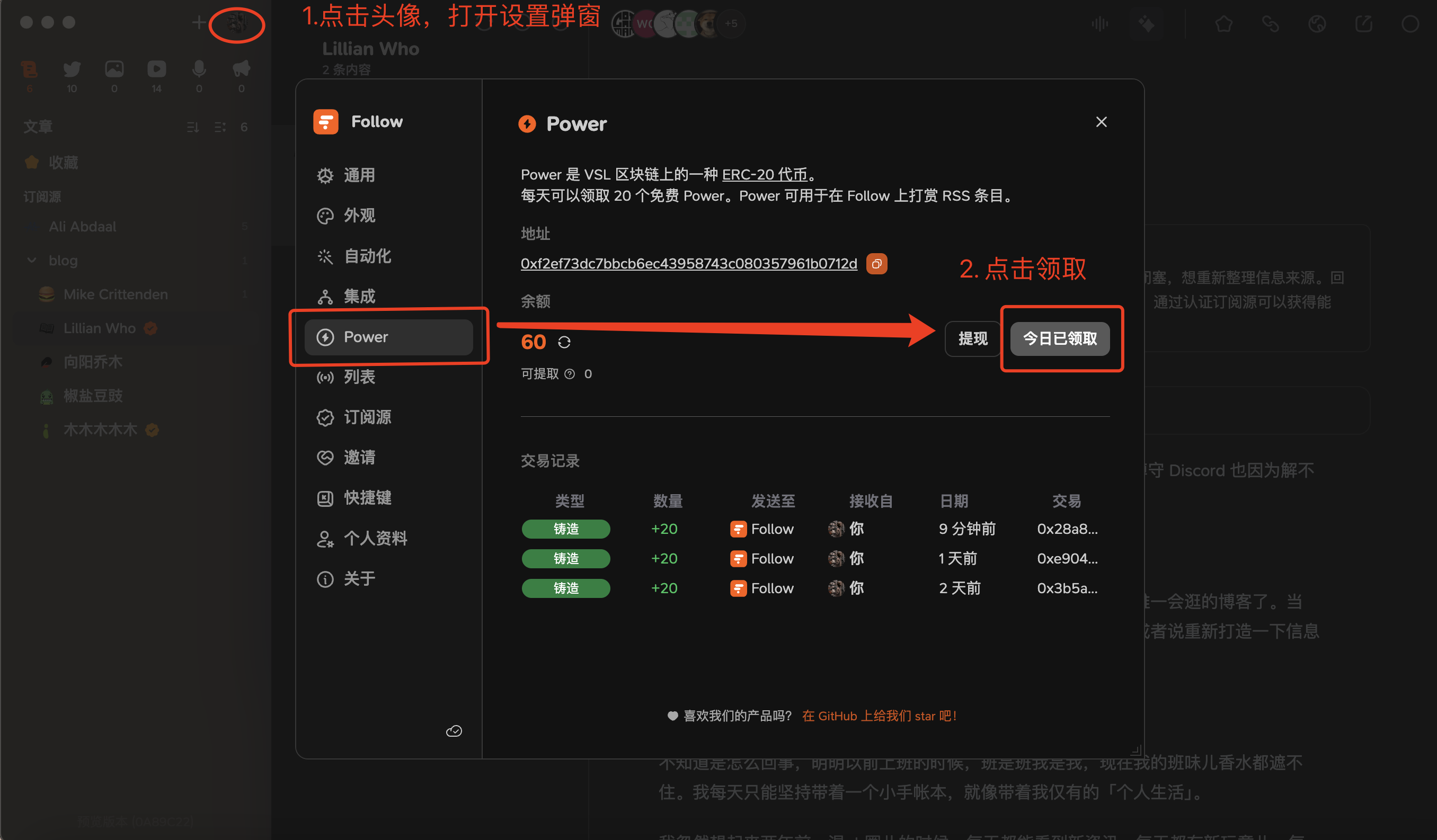Viewport: 1437px width, 840px height.
Task: Switch to the audio microphone view icon
Action: click(199, 69)
